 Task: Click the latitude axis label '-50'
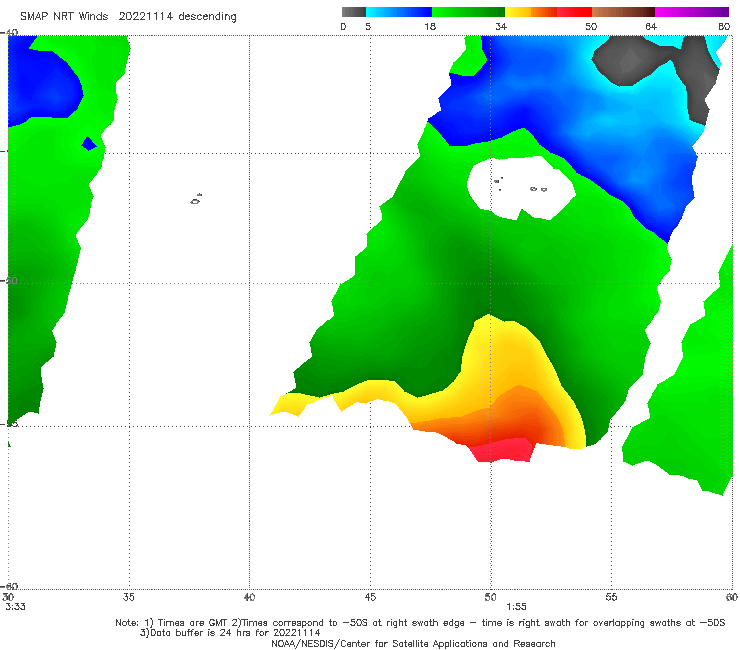click(9, 281)
